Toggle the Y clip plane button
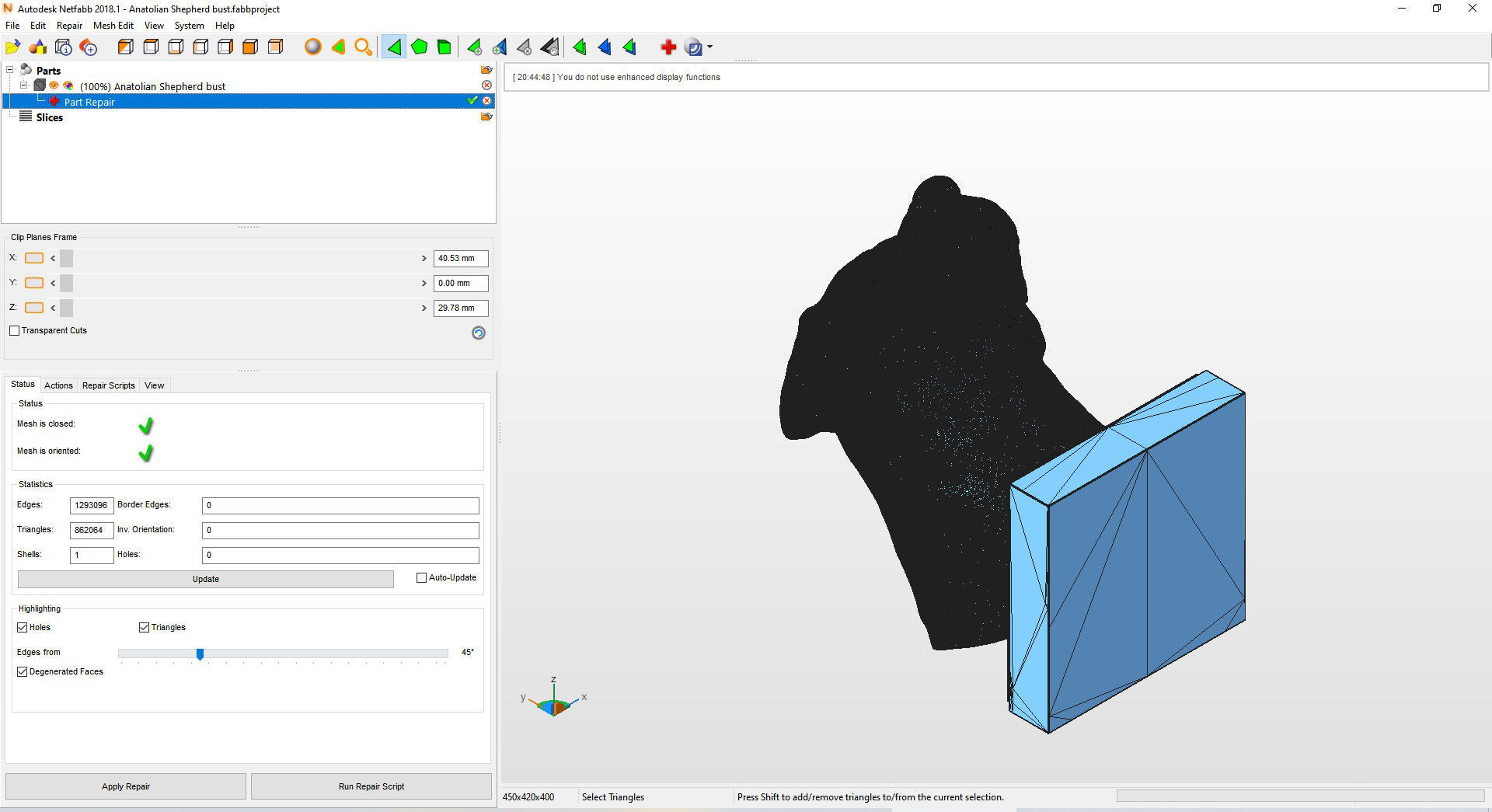 tap(34, 283)
